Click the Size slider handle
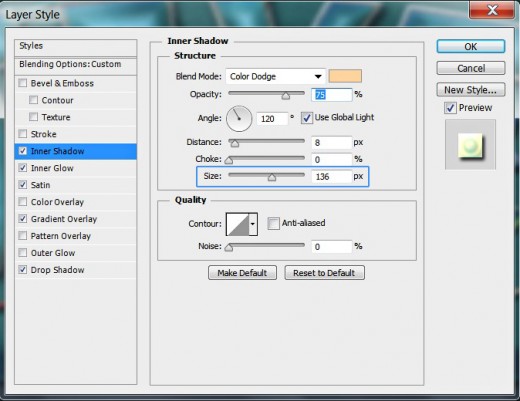 click(x=272, y=177)
